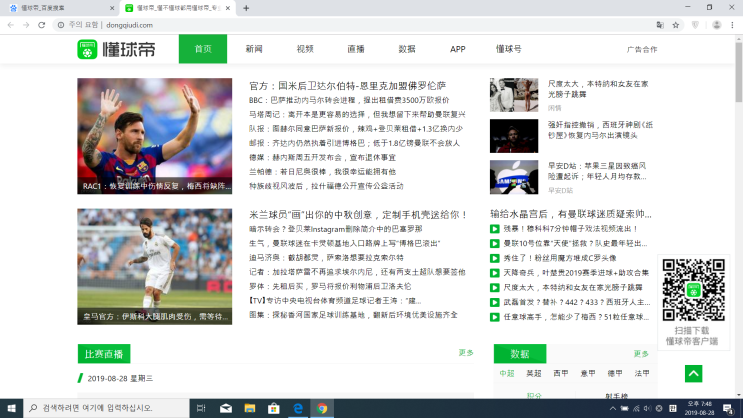Open Microsoft Store from the taskbar
The width and height of the screenshot is (743, 418).
click(x=274, y=408)
